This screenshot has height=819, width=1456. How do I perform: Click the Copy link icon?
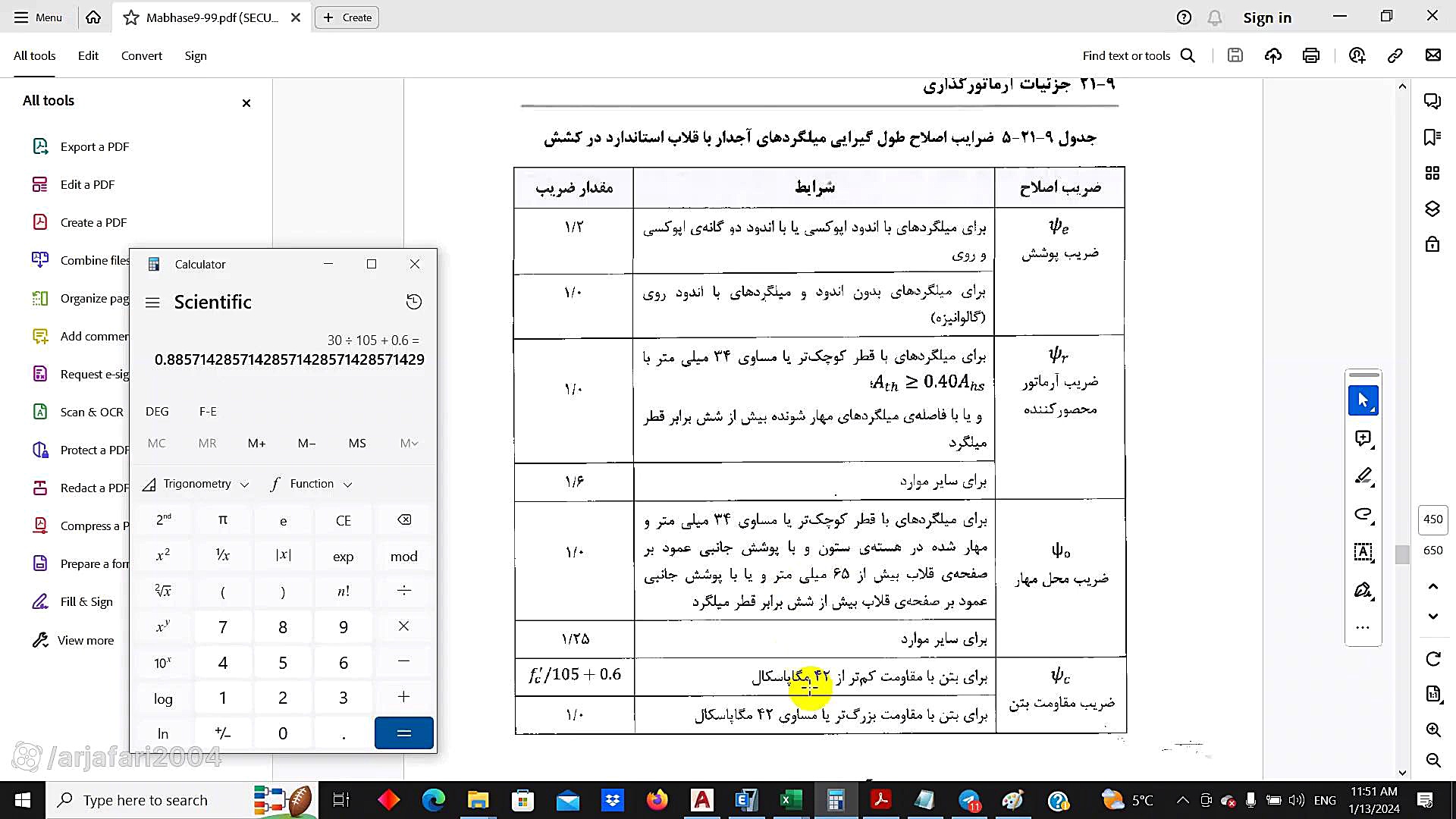coord(1395,55)
